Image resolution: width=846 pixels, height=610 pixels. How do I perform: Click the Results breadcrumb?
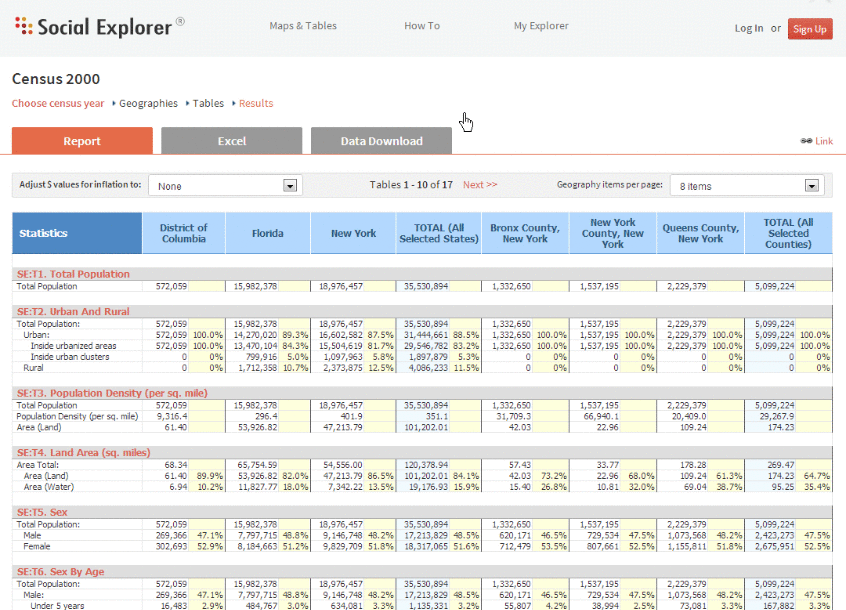click(x=256, y=103)
